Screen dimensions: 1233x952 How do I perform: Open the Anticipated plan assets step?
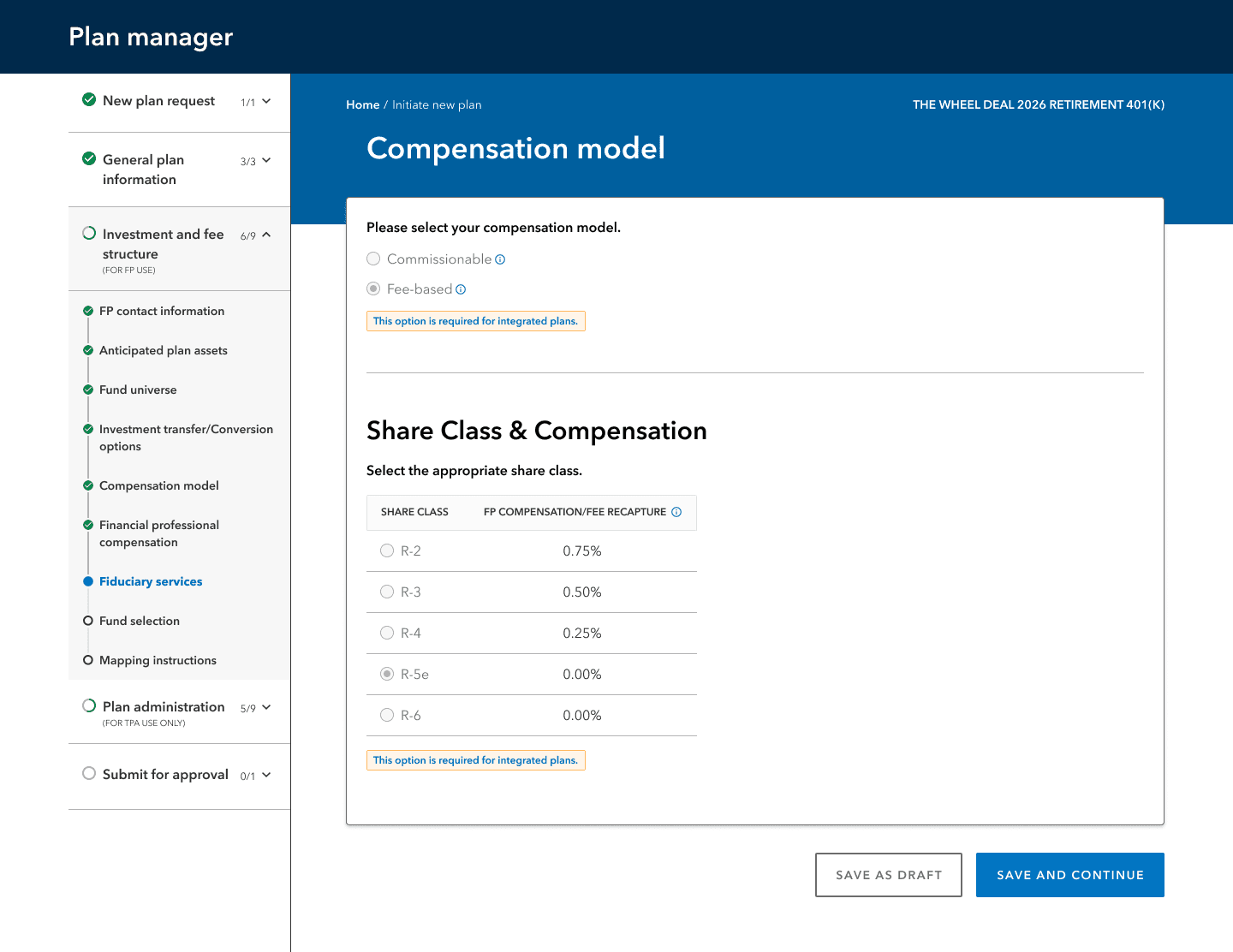click(x=164, y=350)
